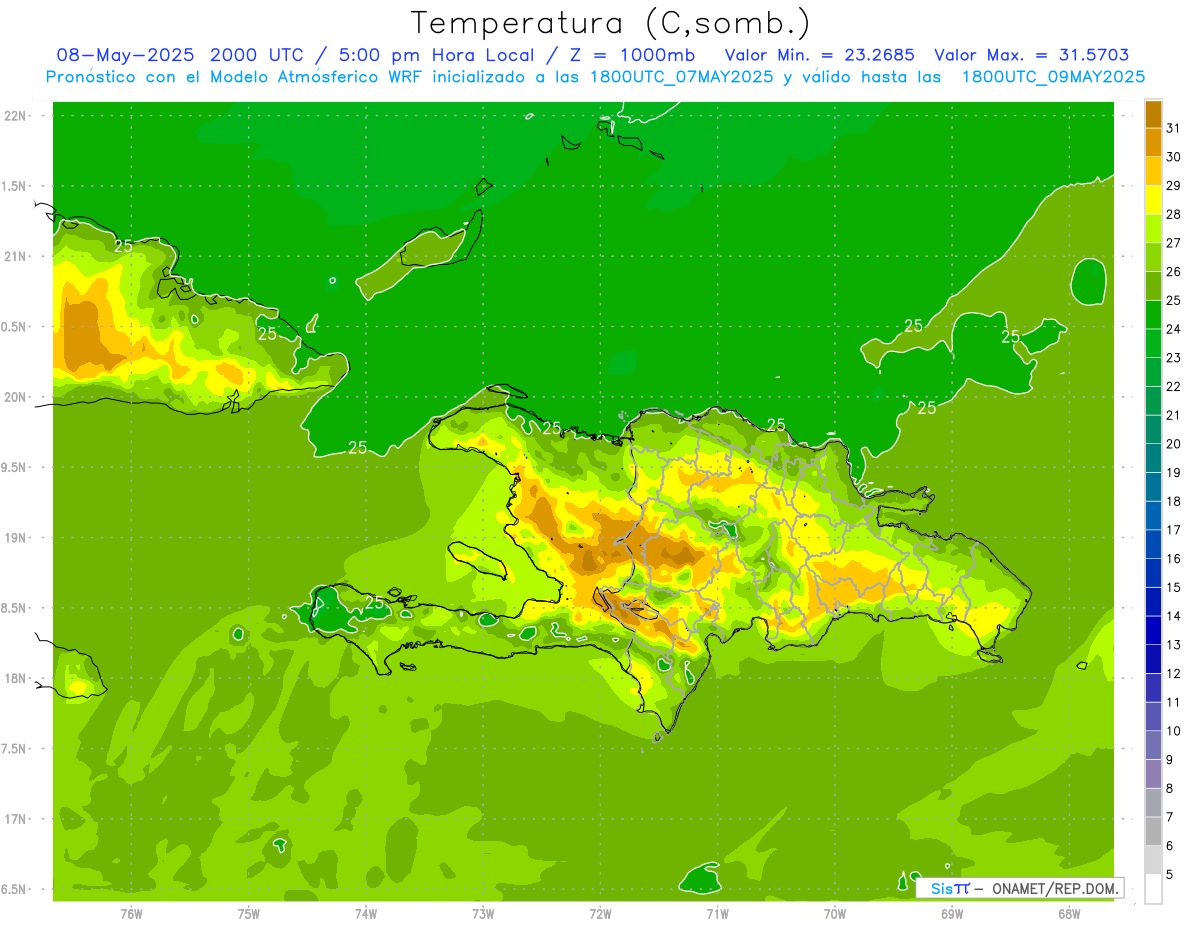Click the legend value label '20'

point(1174,444)
